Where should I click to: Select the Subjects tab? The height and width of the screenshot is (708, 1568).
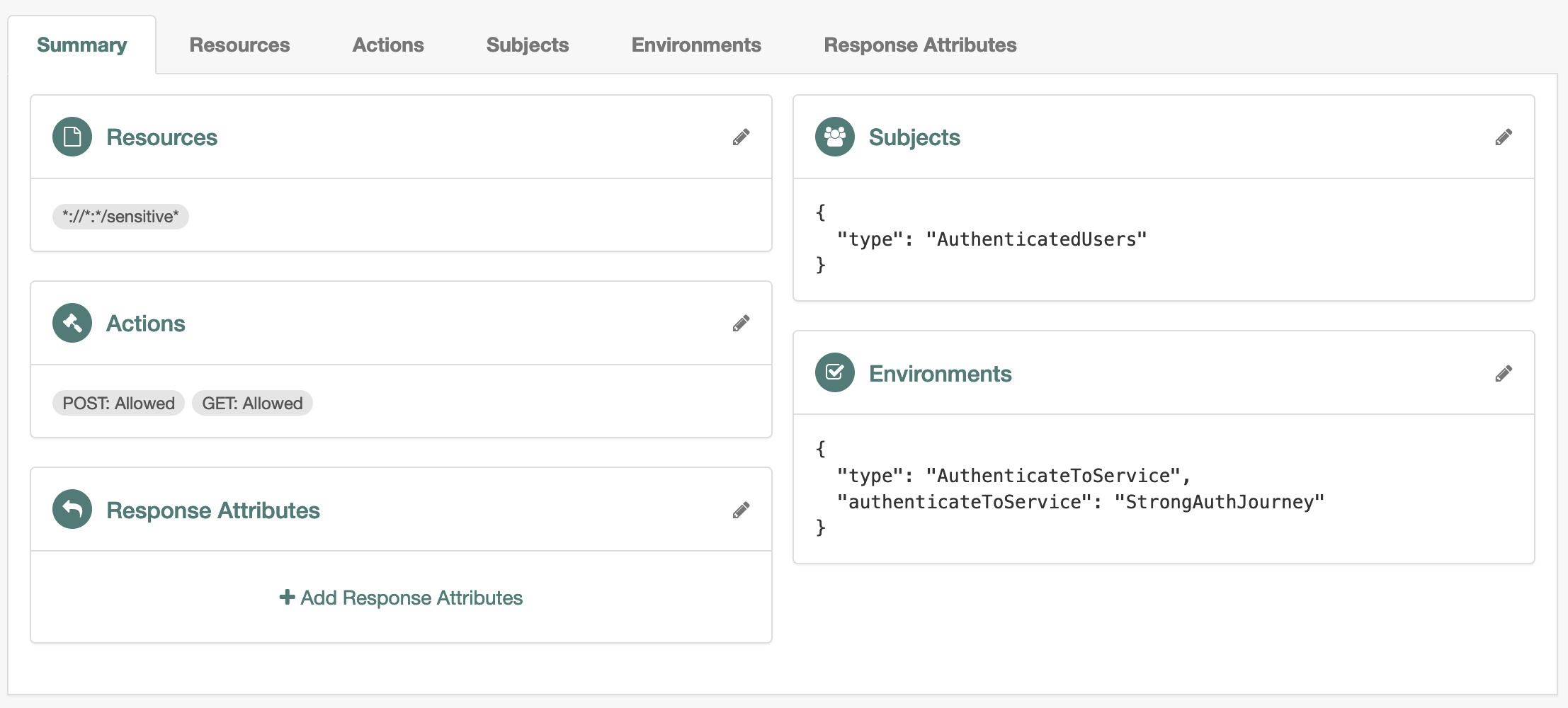tap(528, 45)
